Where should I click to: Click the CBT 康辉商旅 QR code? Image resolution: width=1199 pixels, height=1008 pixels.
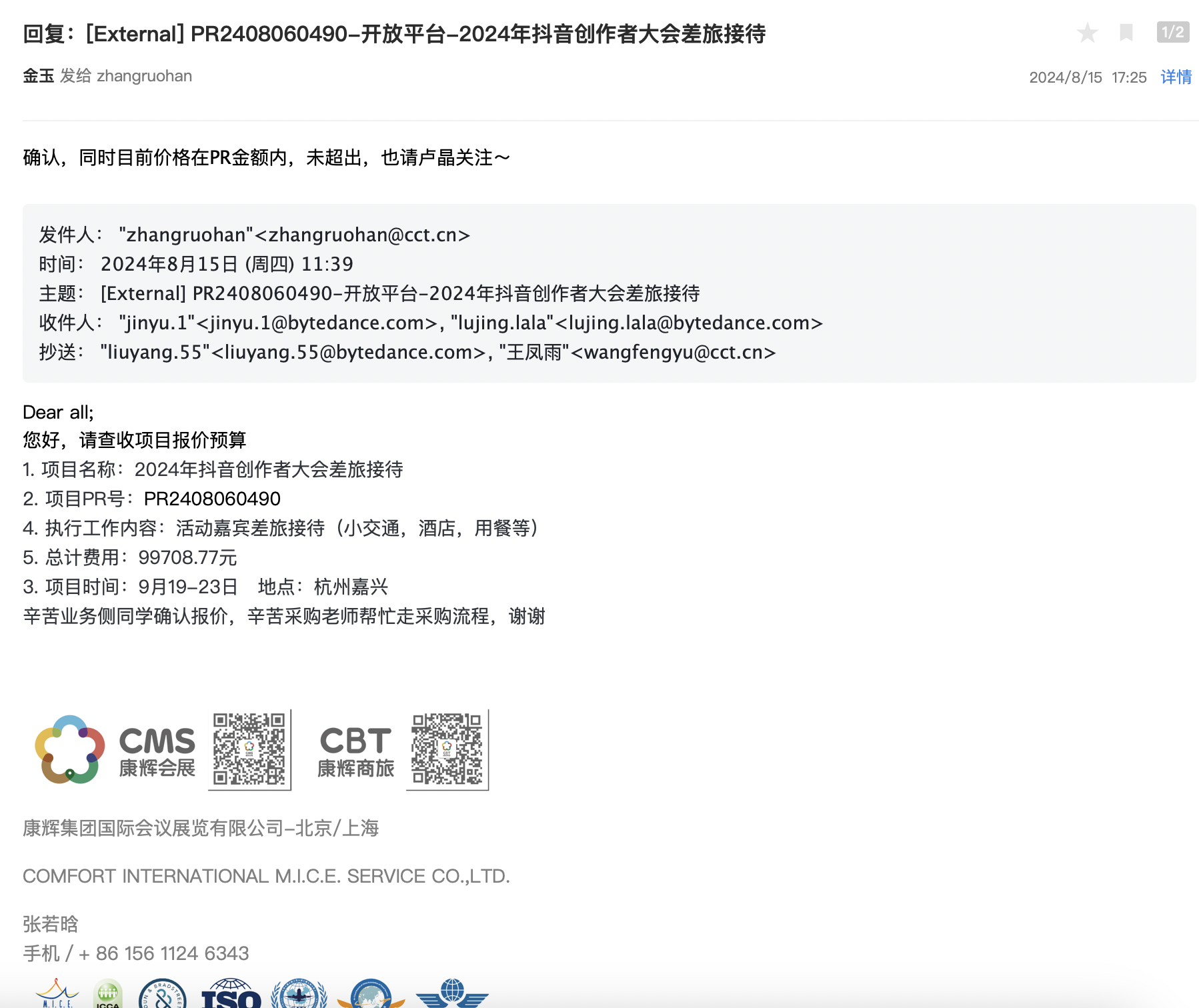pos(447,749)
